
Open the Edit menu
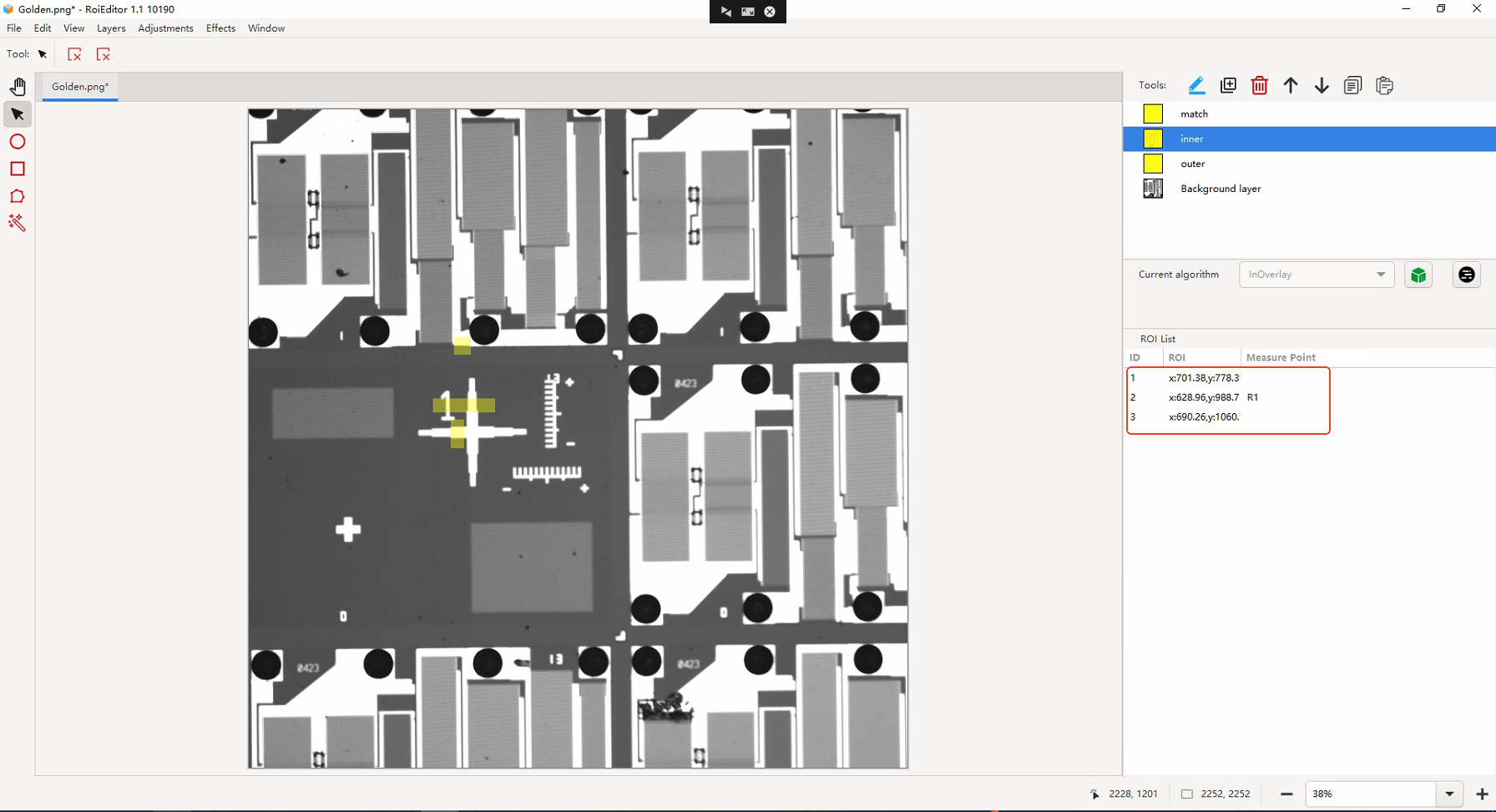point(43,28)
